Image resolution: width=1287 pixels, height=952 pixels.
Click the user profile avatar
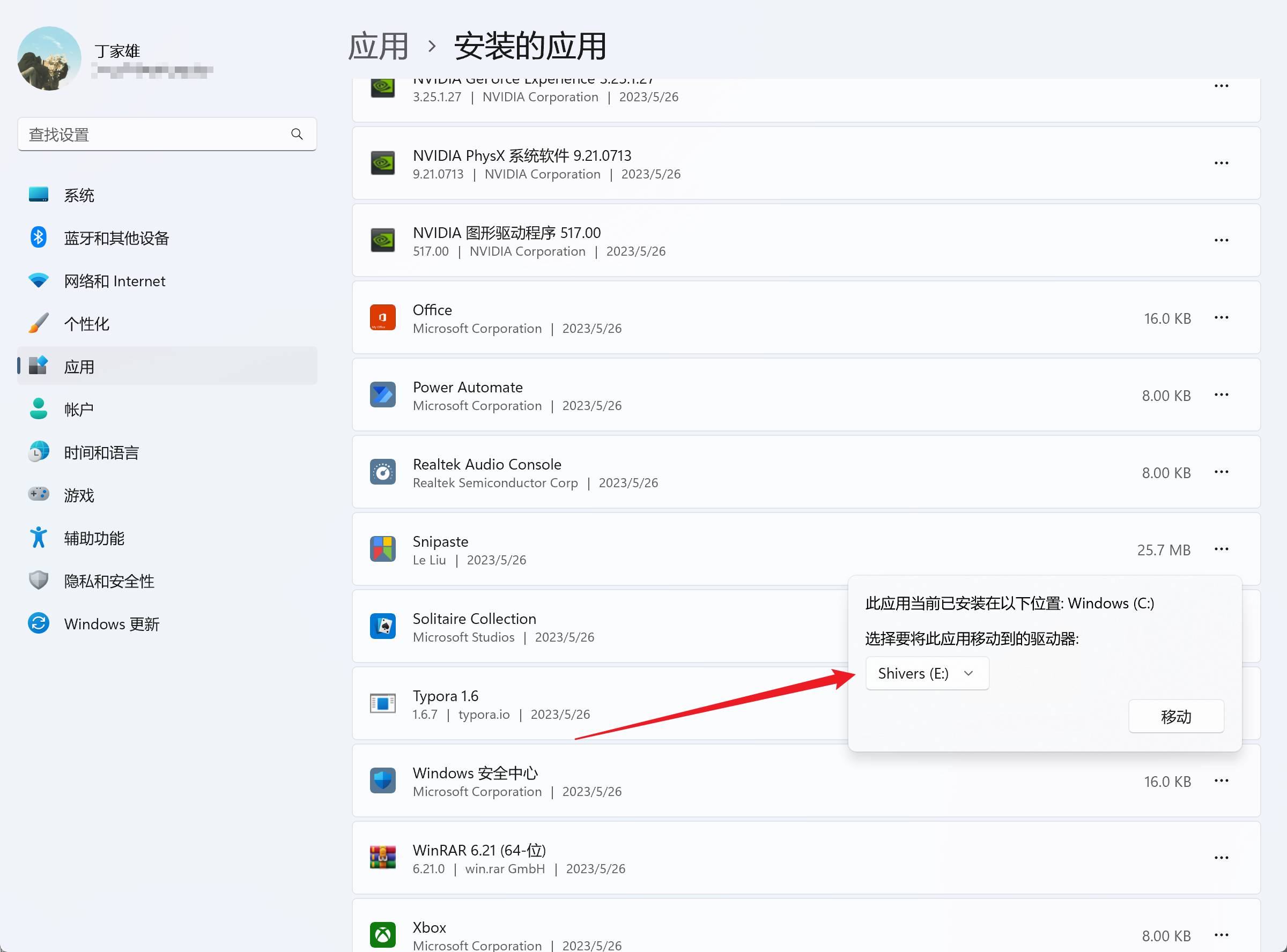pos(49,58)
